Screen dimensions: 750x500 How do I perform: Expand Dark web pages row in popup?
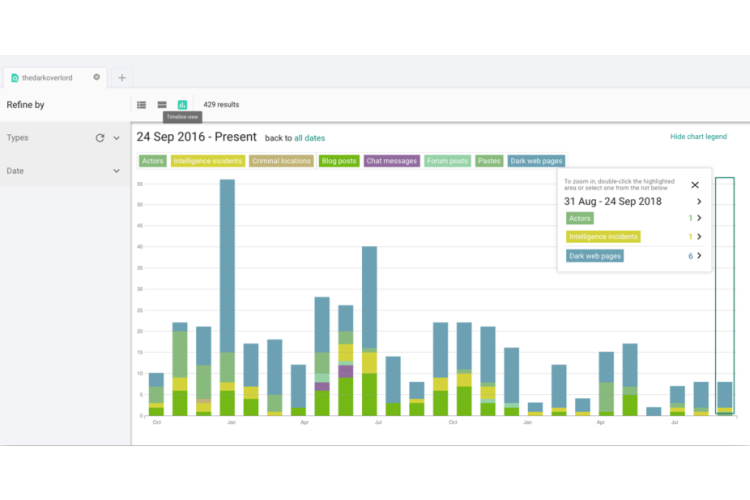[x=699, y=256]
